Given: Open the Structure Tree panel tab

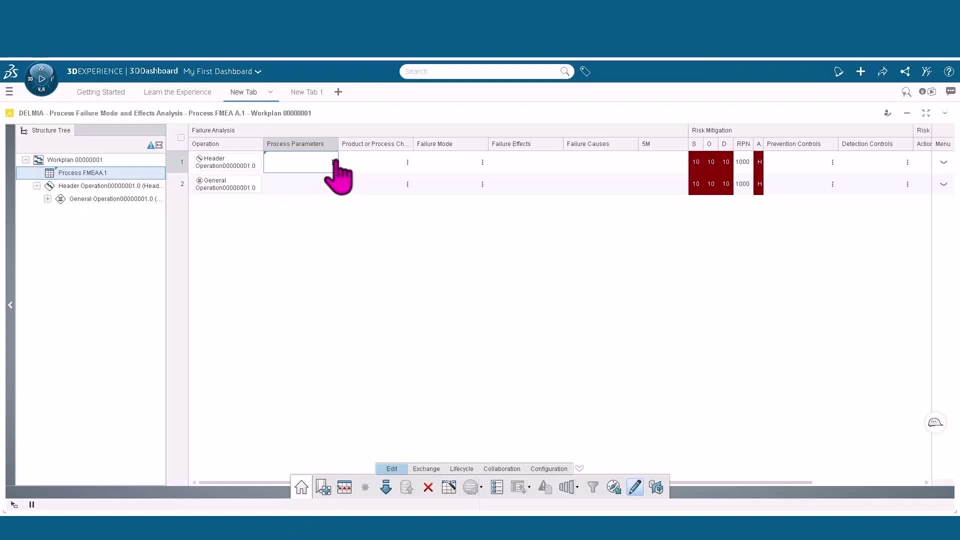Looking at the screenshot, I should [x=45, y=130].
